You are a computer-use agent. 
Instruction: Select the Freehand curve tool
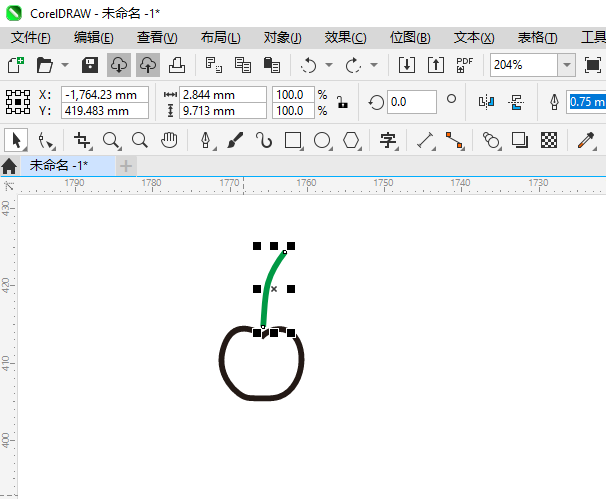(264, 140)
